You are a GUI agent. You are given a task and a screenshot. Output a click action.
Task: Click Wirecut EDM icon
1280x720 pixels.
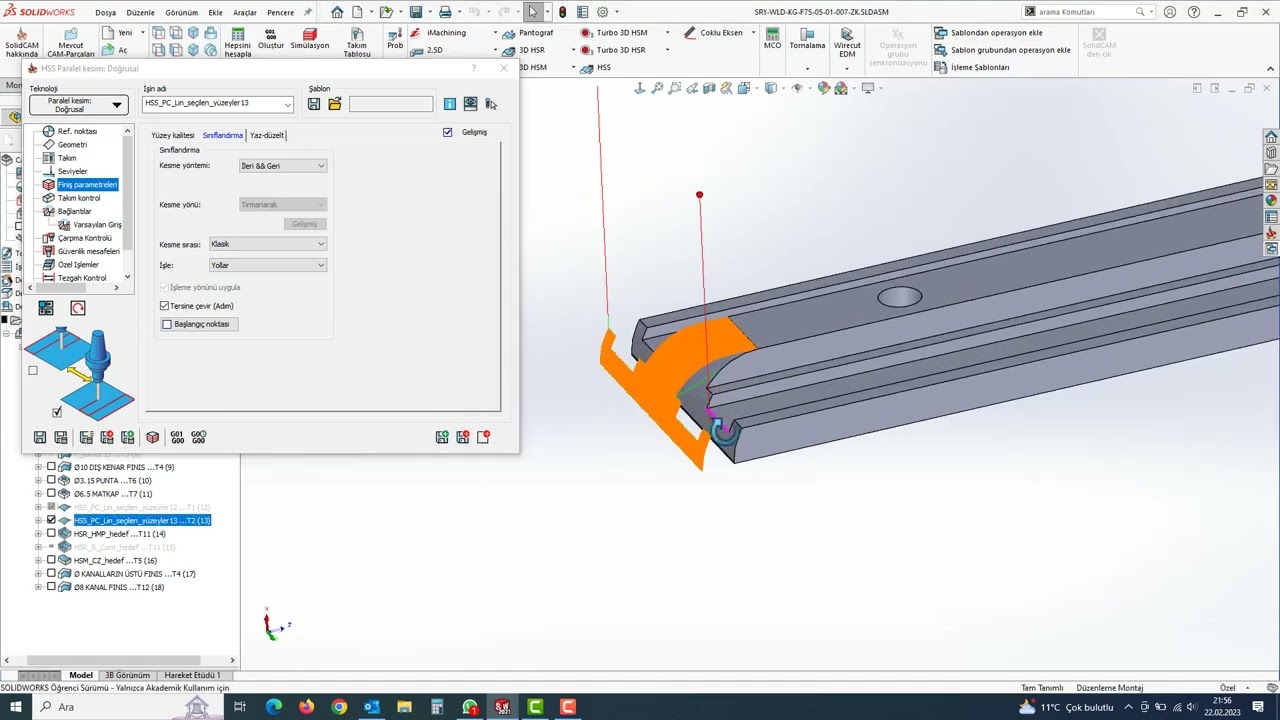click(x=847, y=33)
